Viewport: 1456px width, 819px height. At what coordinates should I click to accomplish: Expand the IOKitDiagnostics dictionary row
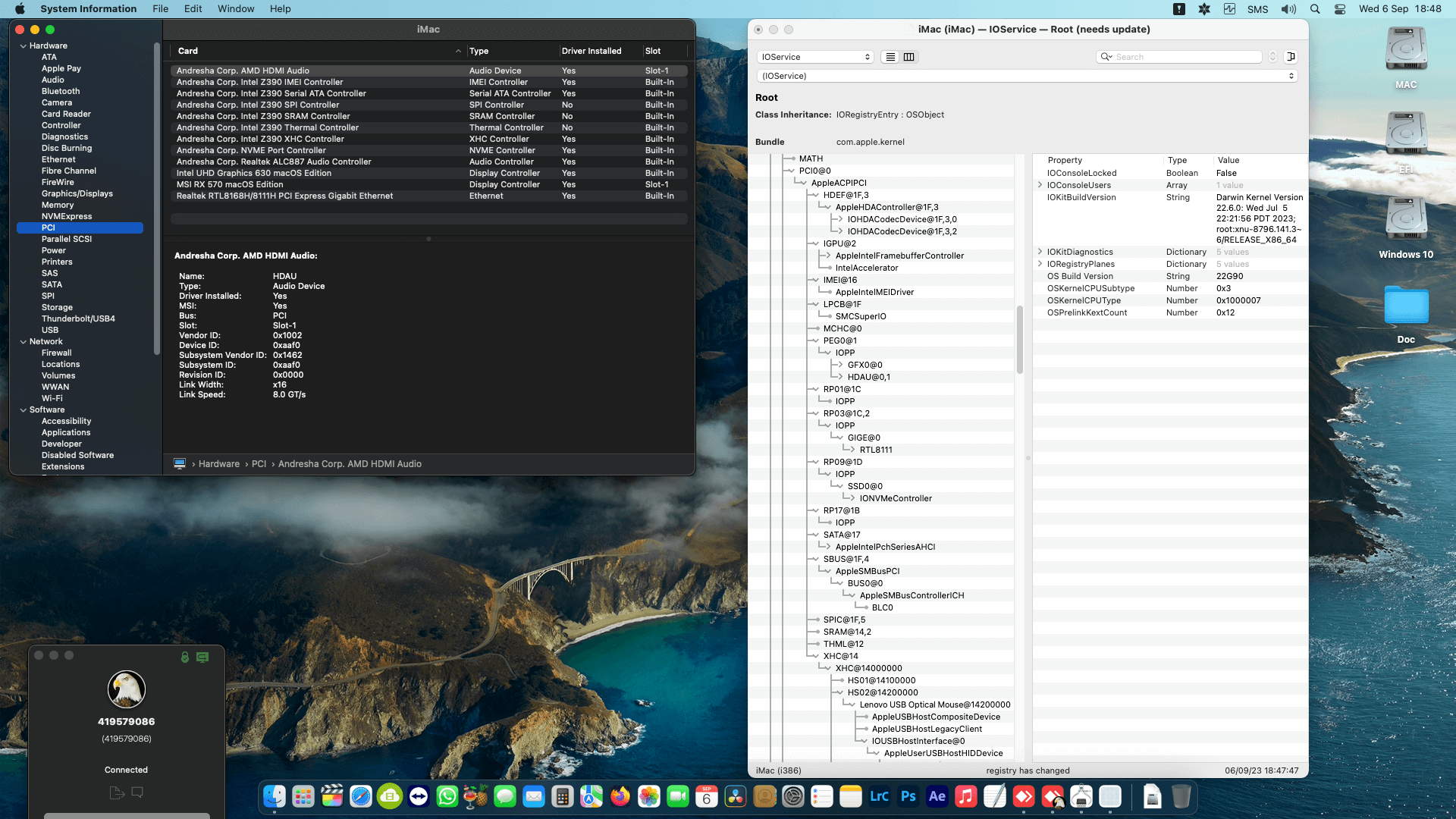point(1039,252)
